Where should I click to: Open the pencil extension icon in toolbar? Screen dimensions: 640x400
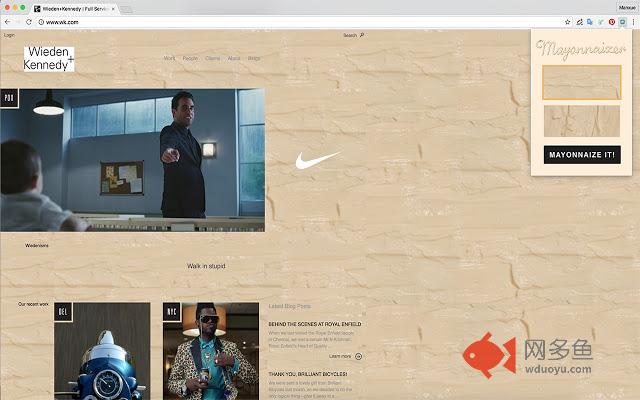pos(579,22)
